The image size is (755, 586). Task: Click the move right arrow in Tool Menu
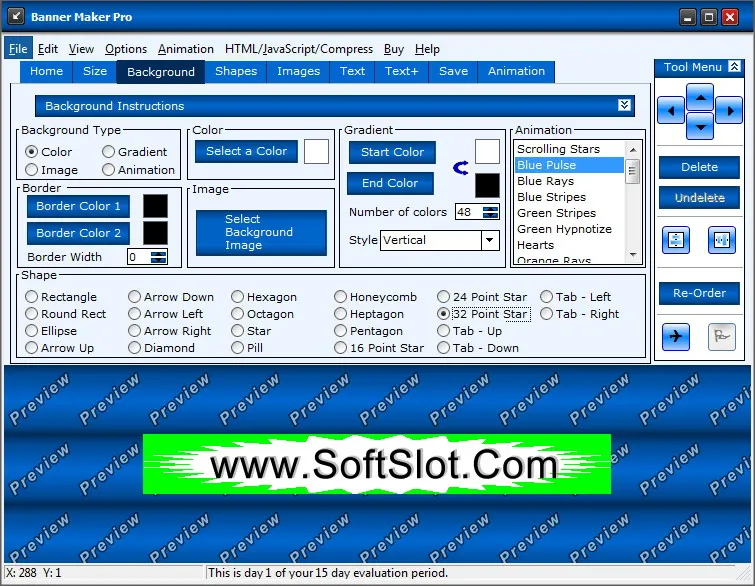click(729, 111)
